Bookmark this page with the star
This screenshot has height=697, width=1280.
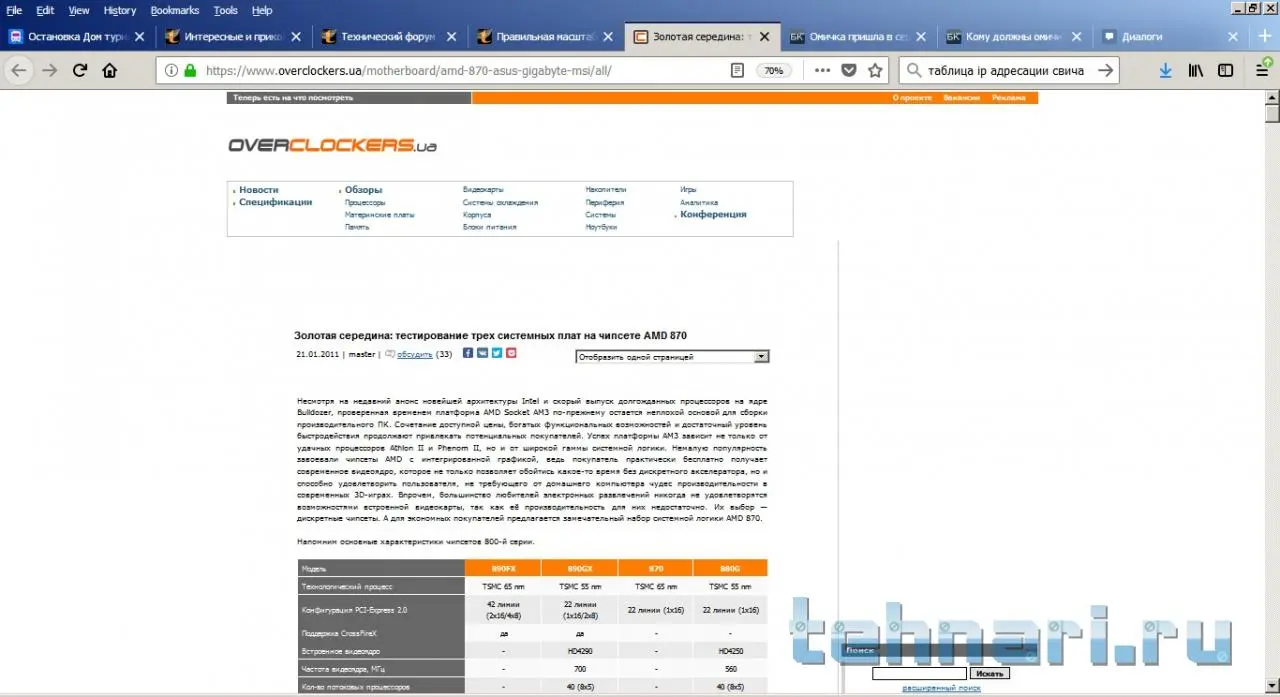pos(875,71)
